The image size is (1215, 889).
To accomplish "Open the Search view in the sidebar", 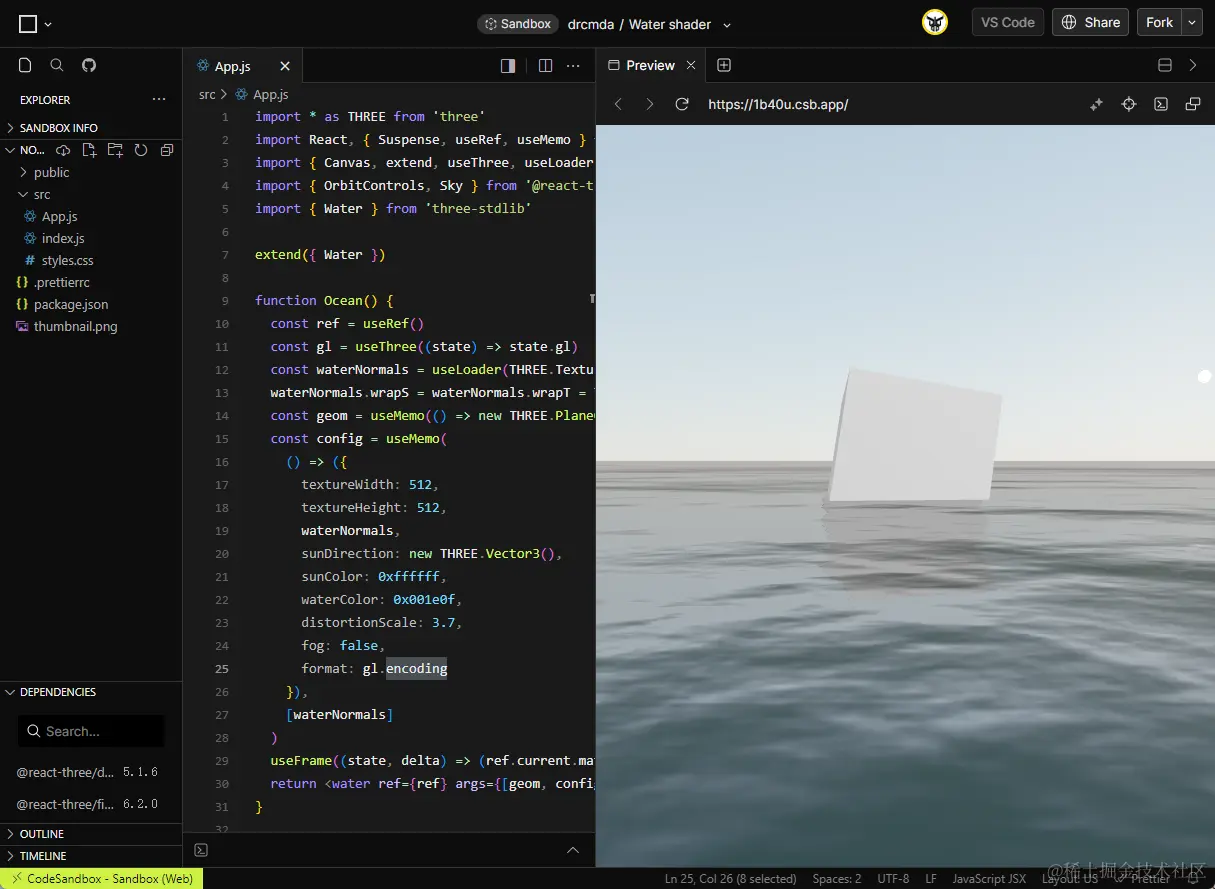I will pos(57,65).
